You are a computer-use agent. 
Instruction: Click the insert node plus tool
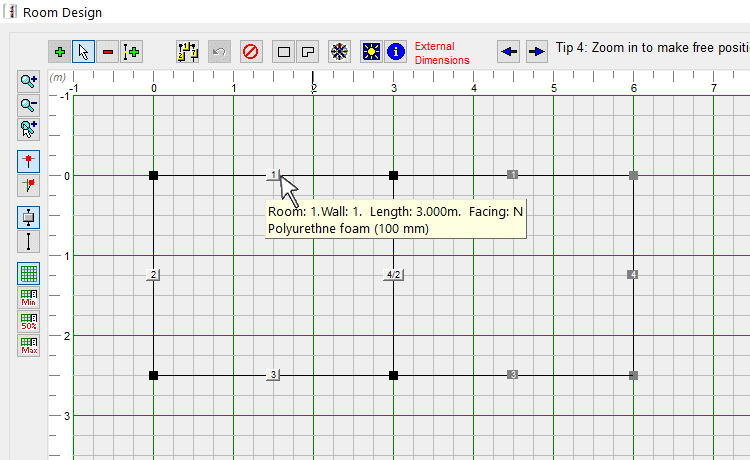(x=132, y=52)
